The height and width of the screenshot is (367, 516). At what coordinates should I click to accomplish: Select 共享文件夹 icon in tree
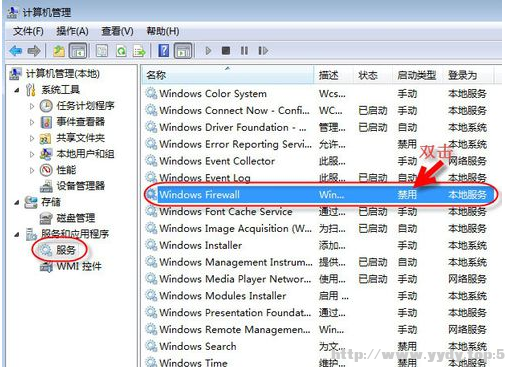coord(45,138)
